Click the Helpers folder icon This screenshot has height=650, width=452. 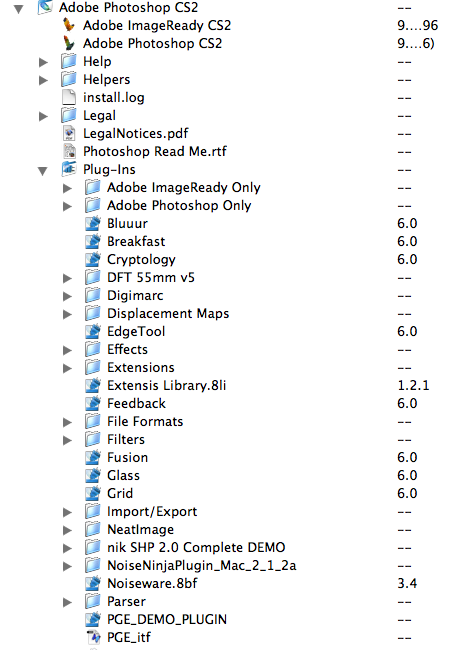click(x=69, y=79)
